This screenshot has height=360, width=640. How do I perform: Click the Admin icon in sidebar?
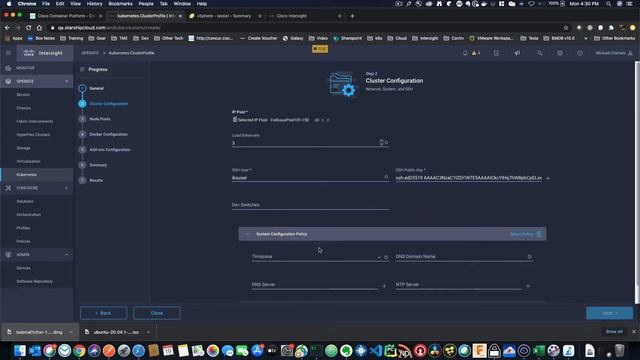pyautogui.click(x=8, y=254)
